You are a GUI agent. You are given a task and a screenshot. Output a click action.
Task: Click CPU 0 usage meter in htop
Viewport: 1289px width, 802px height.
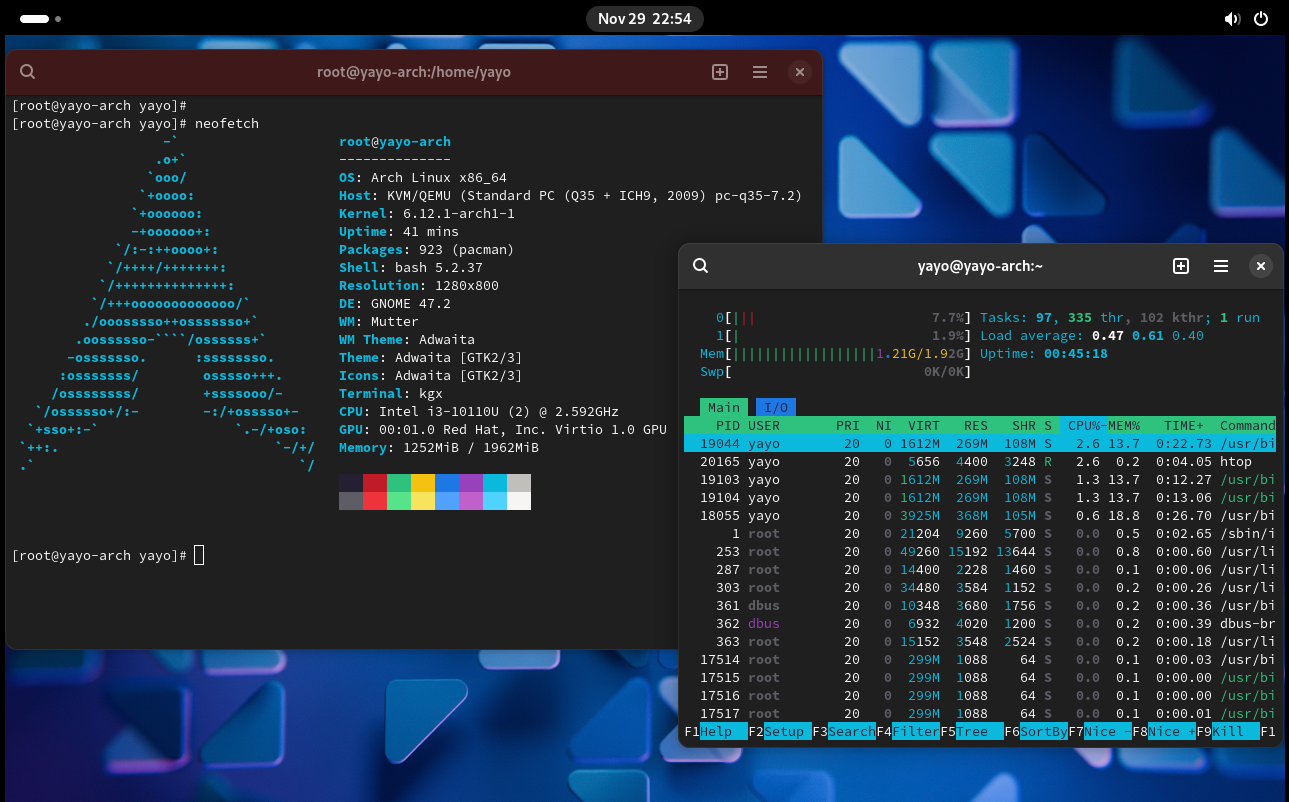pos(844,318)
